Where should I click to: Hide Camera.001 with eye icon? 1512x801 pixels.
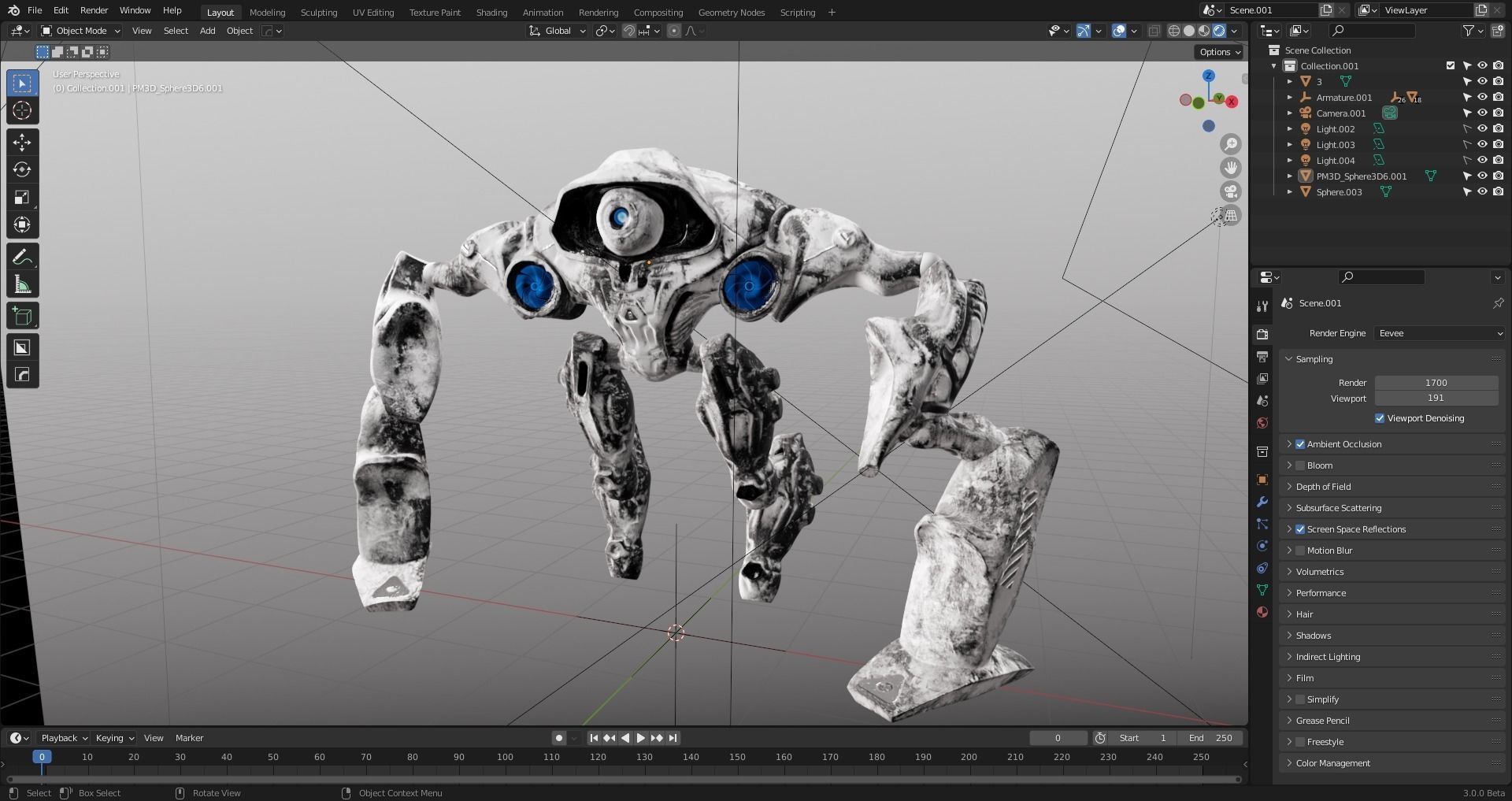[1482, 113]
